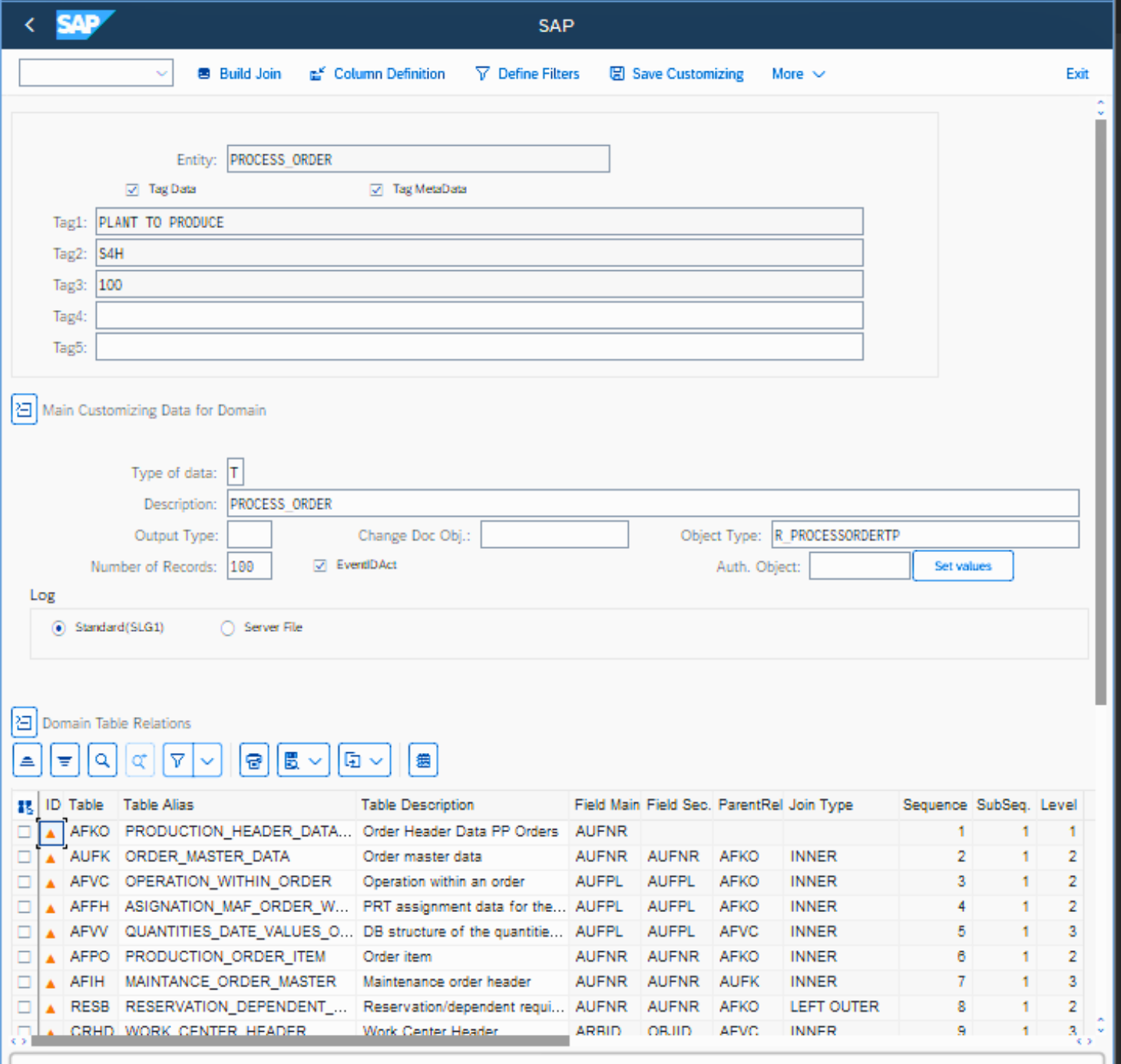Collapse the Main Customizing Data section icon
The image size is (1121, 1064).
click(24, 410)
